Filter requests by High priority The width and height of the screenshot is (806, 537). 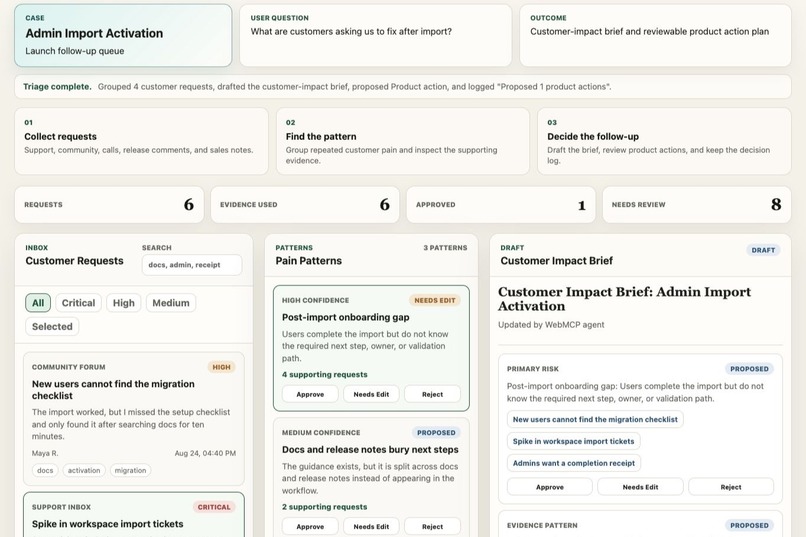tap(123, 303)
